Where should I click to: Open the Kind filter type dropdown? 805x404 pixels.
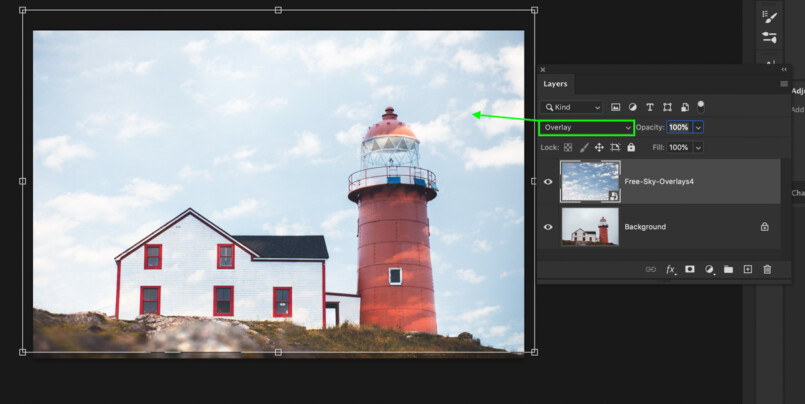[x=572, y=107]
